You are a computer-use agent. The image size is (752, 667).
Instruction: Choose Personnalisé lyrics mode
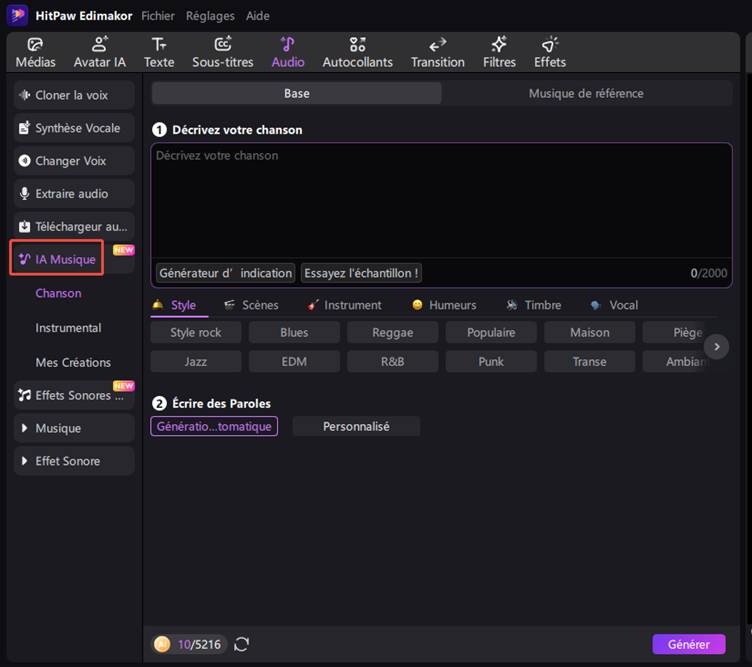tap(356, 426)
